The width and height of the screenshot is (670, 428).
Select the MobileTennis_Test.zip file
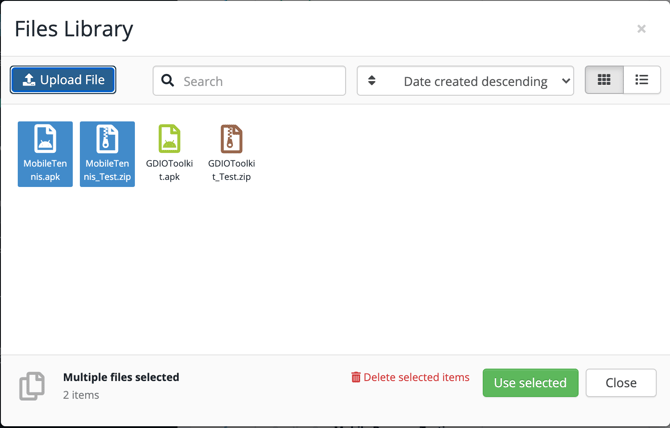107,154
